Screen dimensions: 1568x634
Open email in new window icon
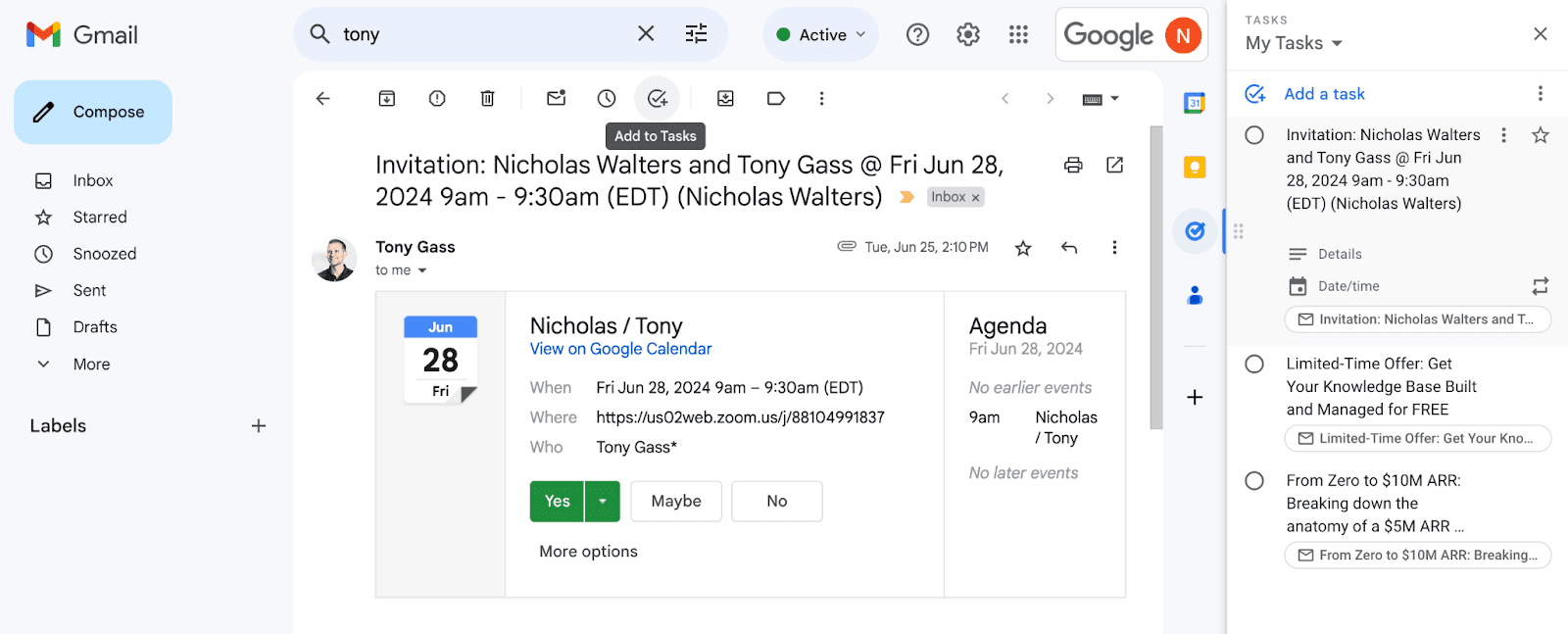(x=1114, y=165)
